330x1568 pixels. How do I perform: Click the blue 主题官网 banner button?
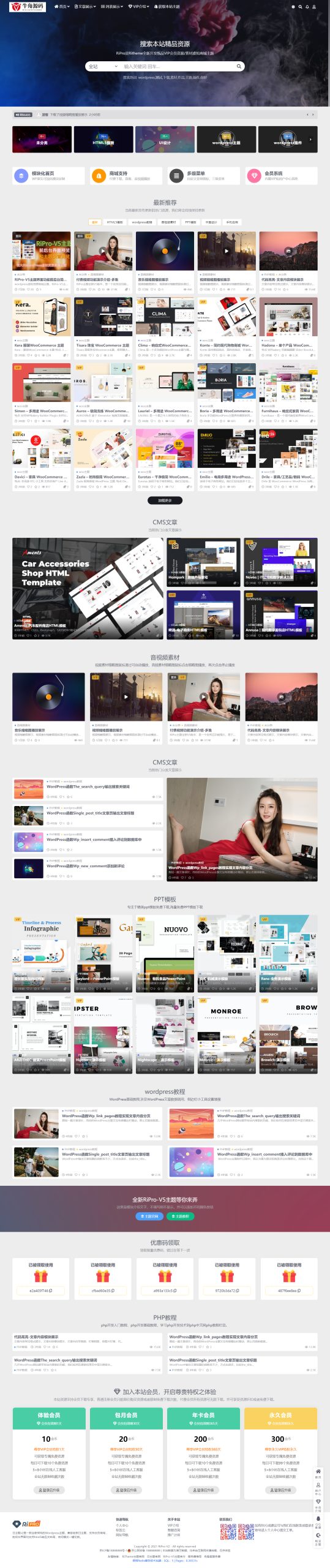(x=149, y=1216)
